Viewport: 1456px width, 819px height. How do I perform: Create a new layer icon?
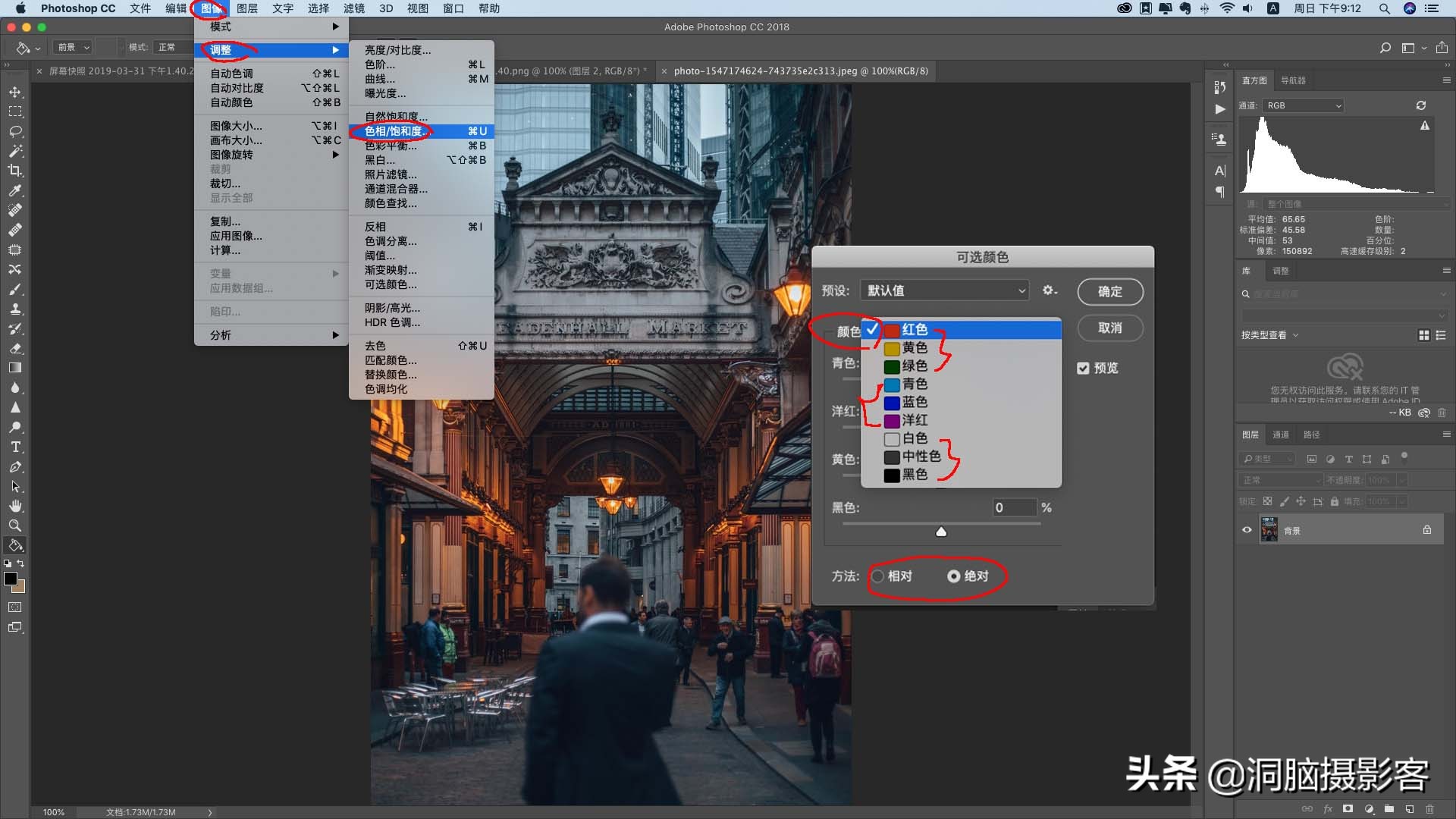(1409, 809)
